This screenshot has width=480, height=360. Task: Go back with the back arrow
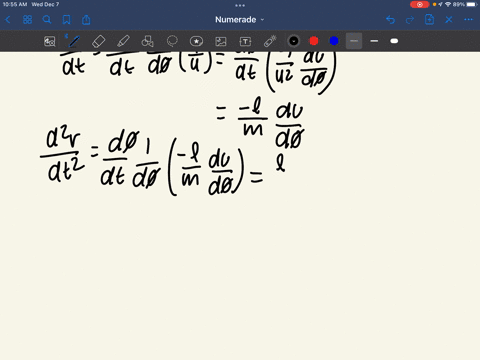click(8, 20)
